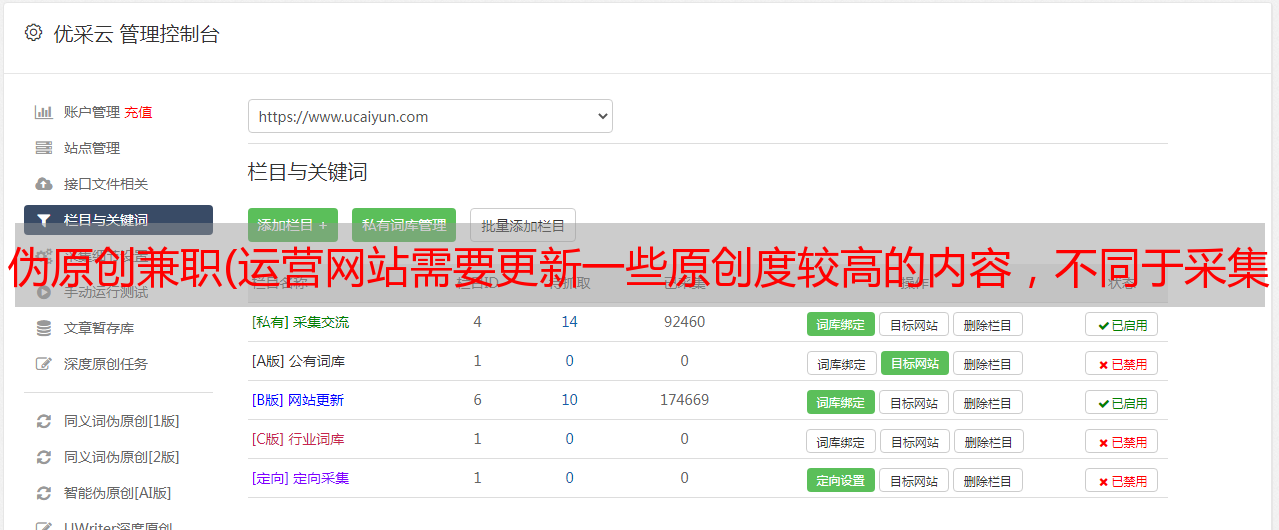Open 站点管理 in the sidebar
1279x530 pixels.
pos(92,148)
